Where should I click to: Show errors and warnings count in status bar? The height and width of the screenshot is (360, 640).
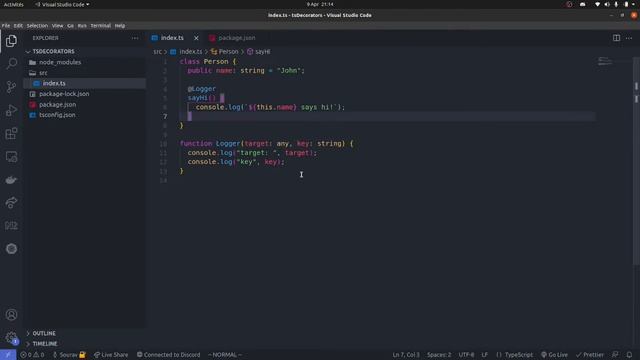[32, 355]
